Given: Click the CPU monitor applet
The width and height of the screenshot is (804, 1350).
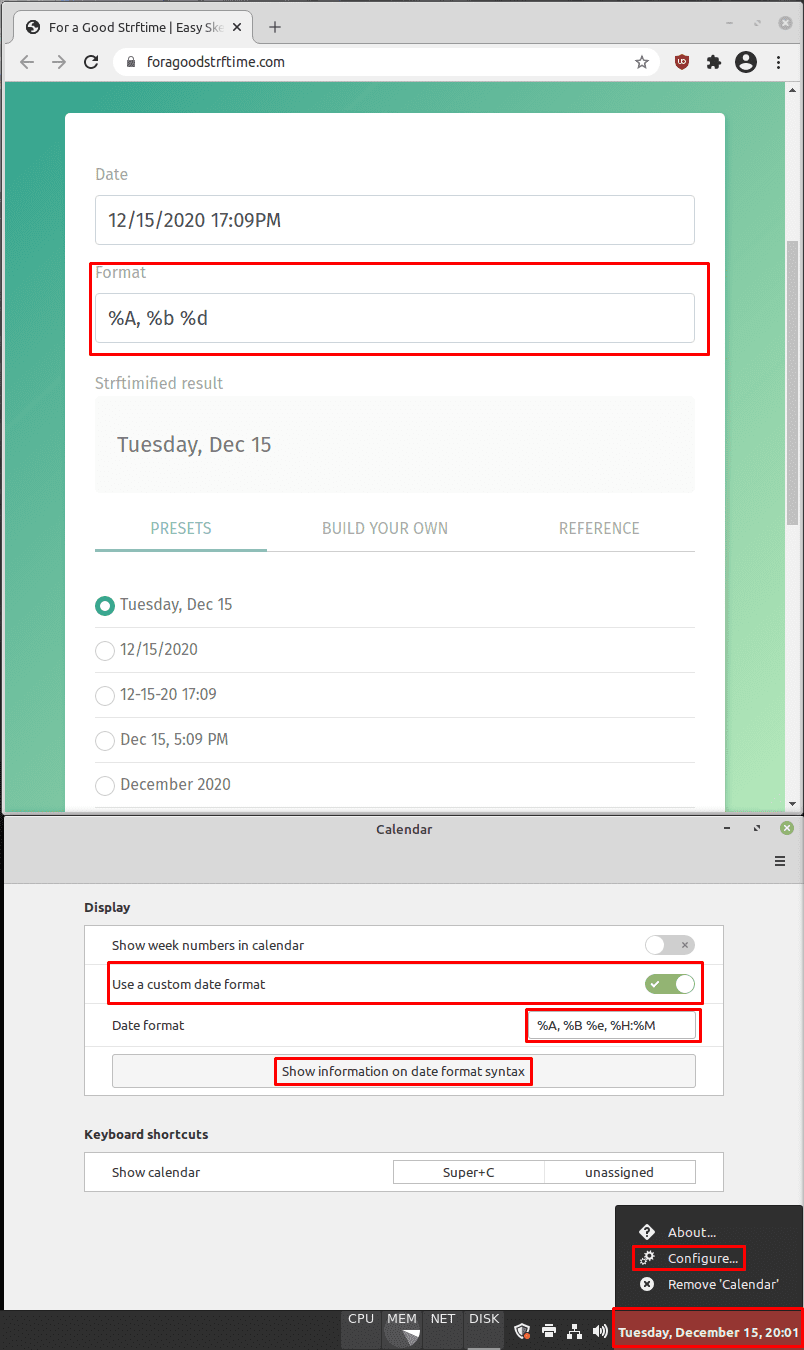Looking at the screenshot, I should 361,1329.
